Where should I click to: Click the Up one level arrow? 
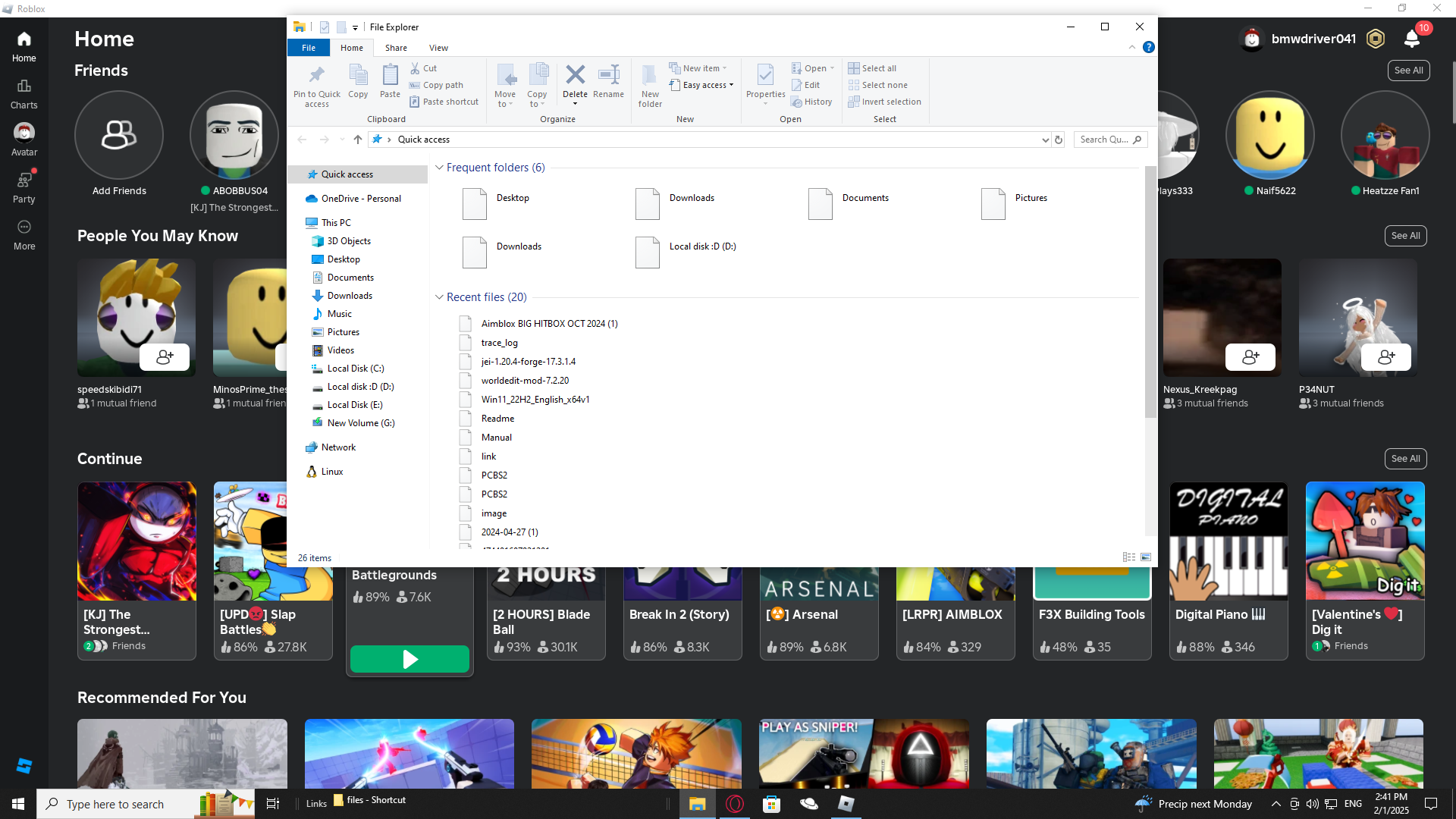[358, 140]
